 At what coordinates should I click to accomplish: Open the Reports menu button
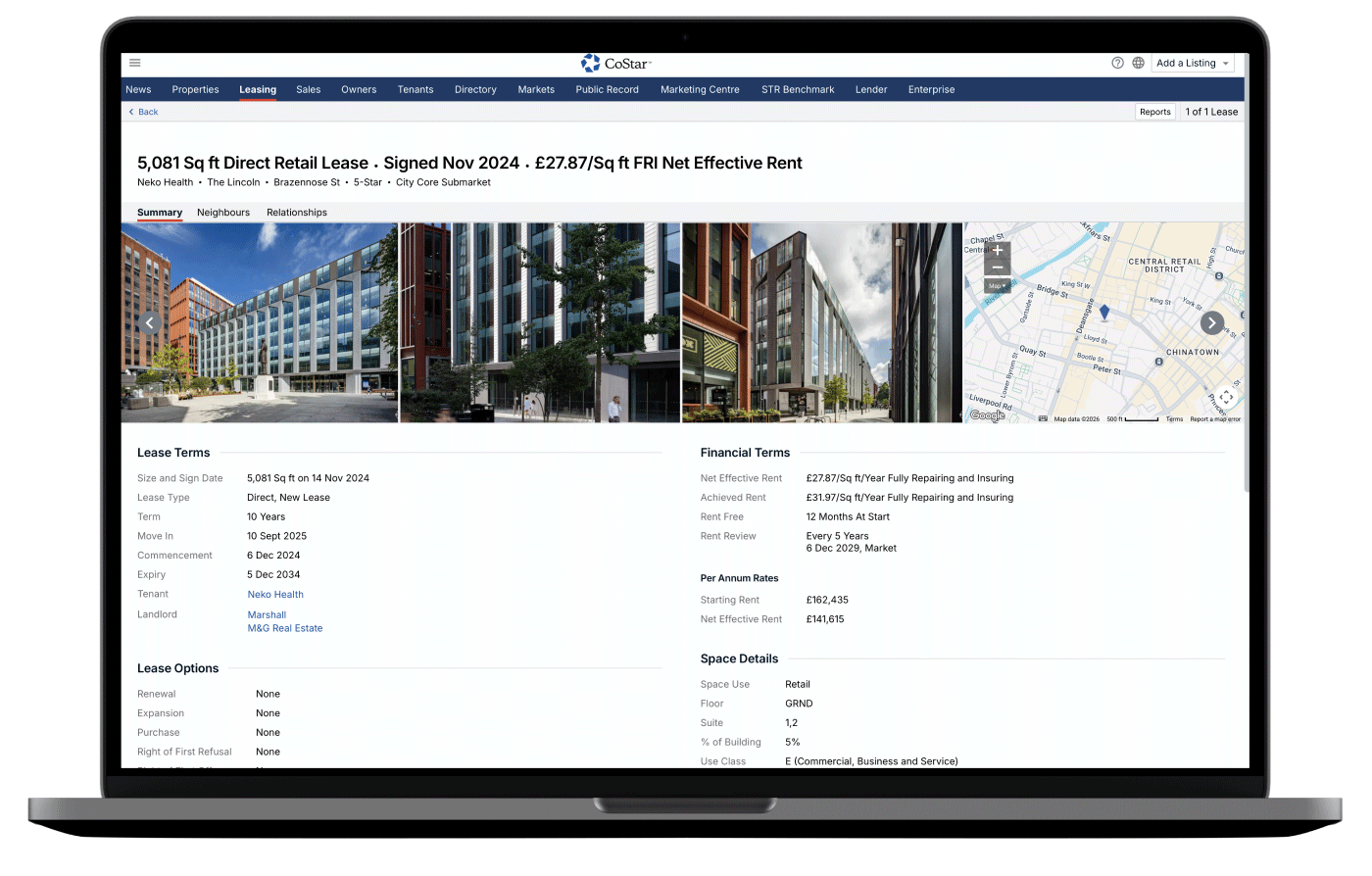click(x=1154, y=112)
